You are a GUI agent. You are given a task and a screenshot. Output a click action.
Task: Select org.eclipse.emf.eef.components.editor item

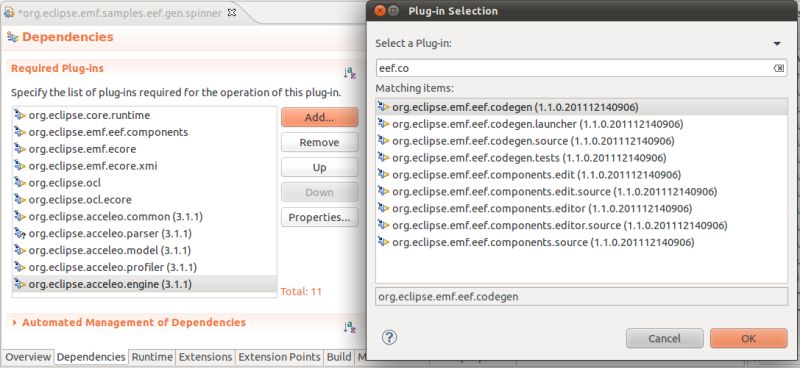coord(581,208)
